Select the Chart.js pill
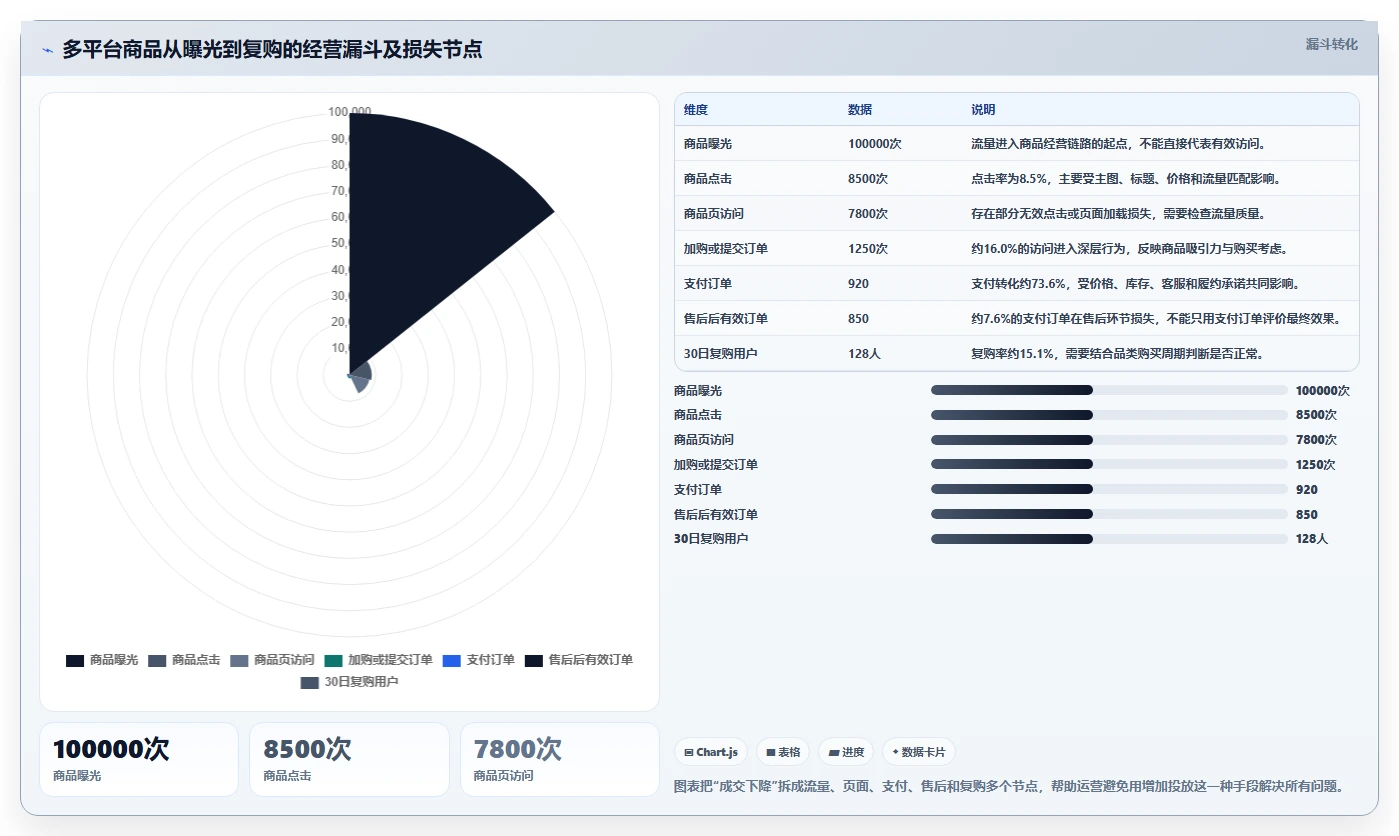Viewport: 1399px width, 836px height. [711, 752]
